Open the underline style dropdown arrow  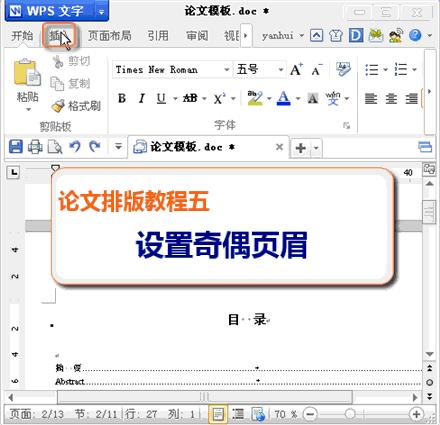175,98
